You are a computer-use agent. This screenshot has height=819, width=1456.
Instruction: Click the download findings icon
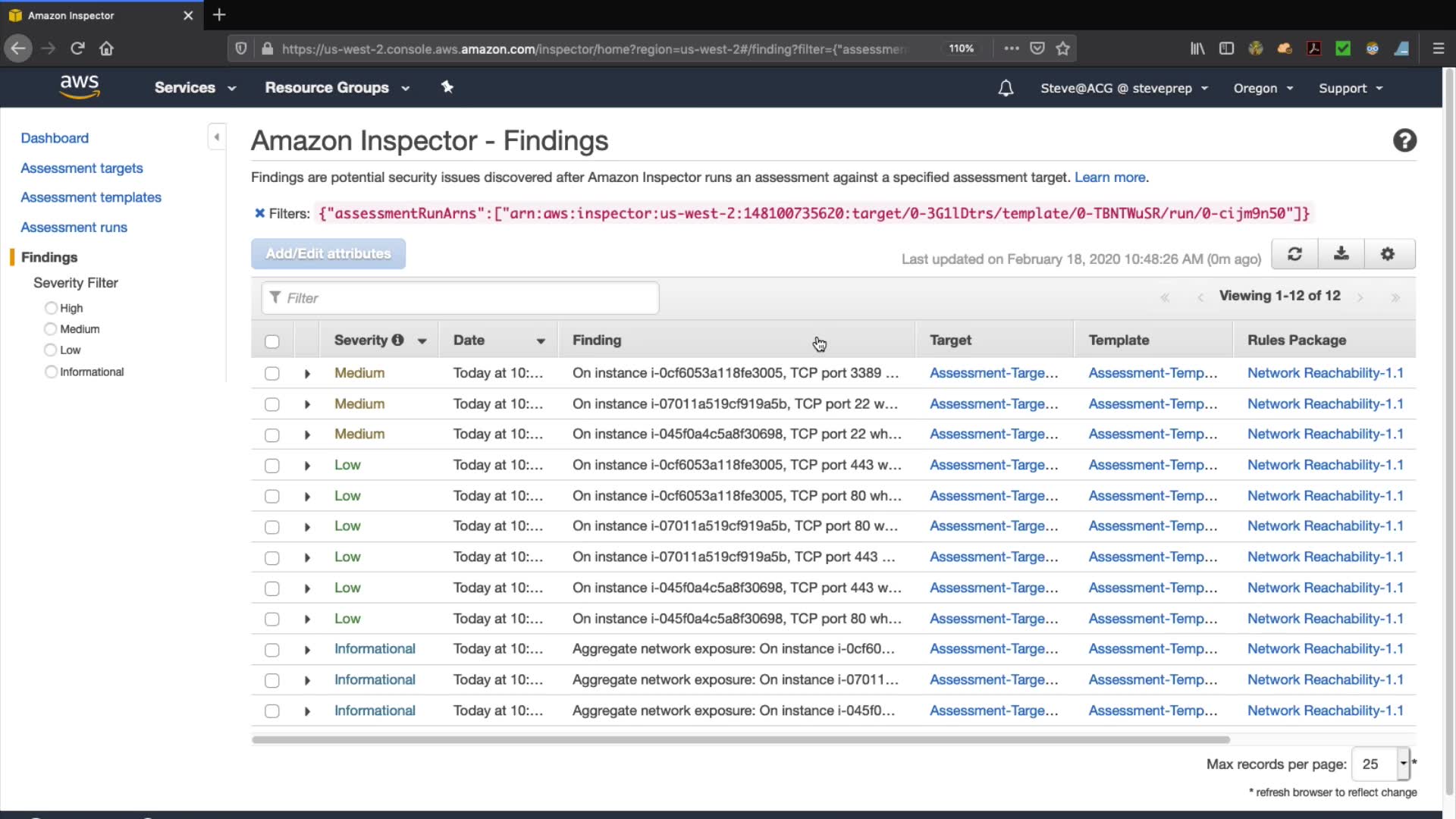coord(1341,254)
